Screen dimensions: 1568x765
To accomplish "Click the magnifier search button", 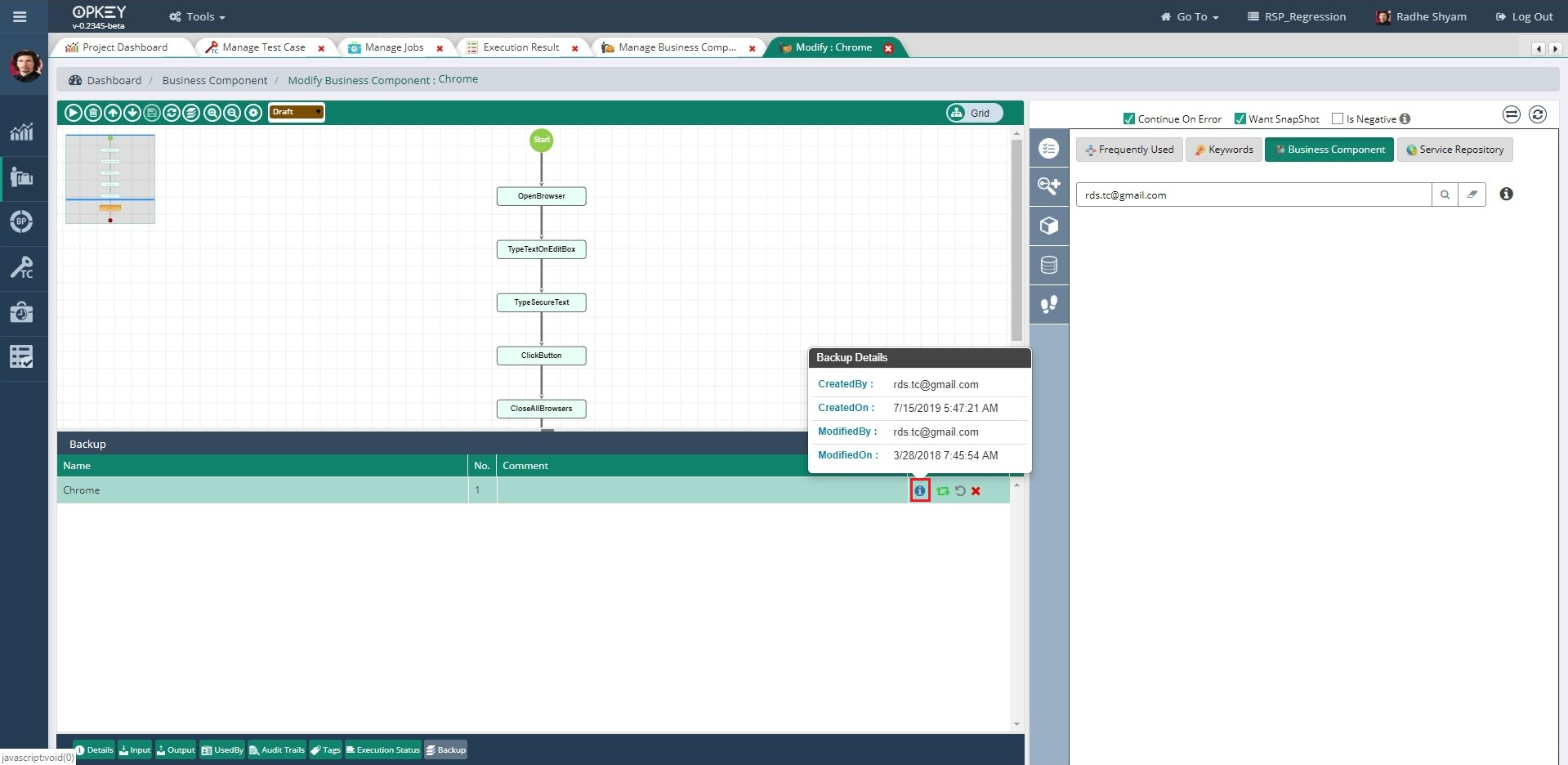I will [x=1445, y=195].
